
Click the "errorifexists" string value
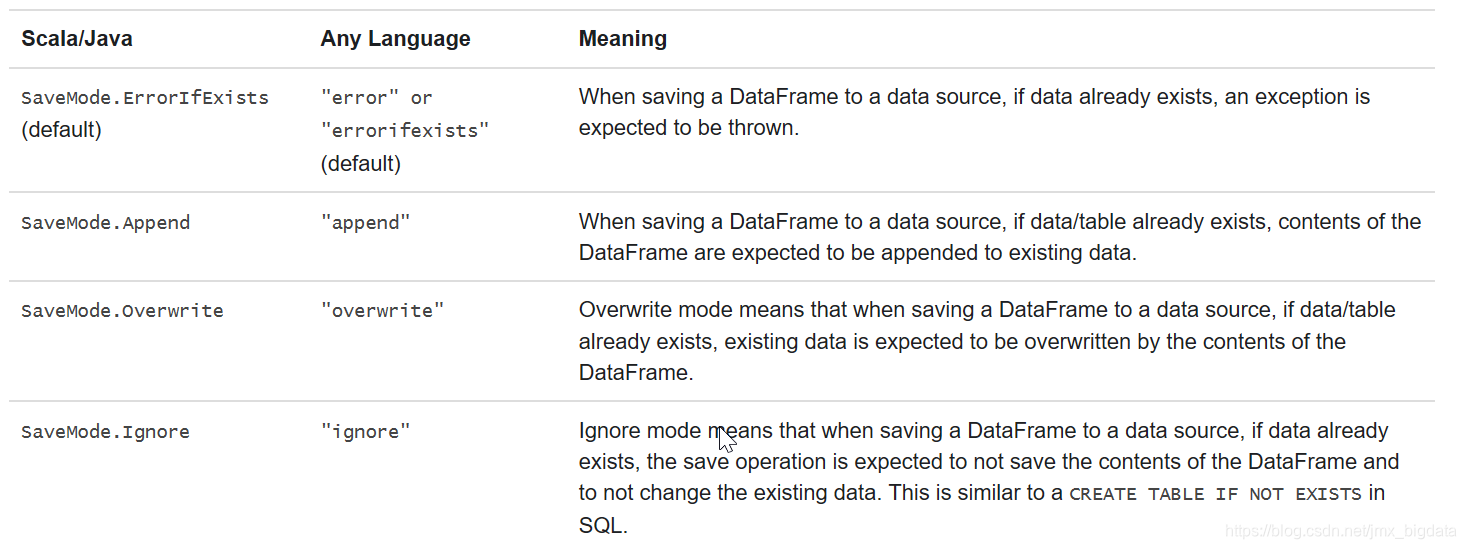pos(405,131)
